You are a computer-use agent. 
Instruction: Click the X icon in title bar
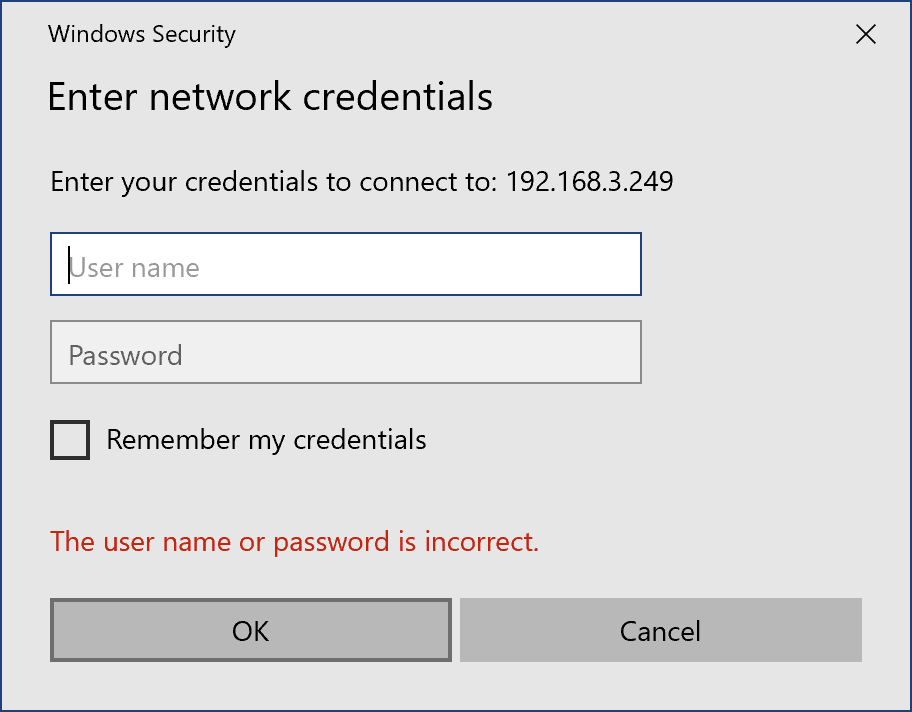click(866, 35)
